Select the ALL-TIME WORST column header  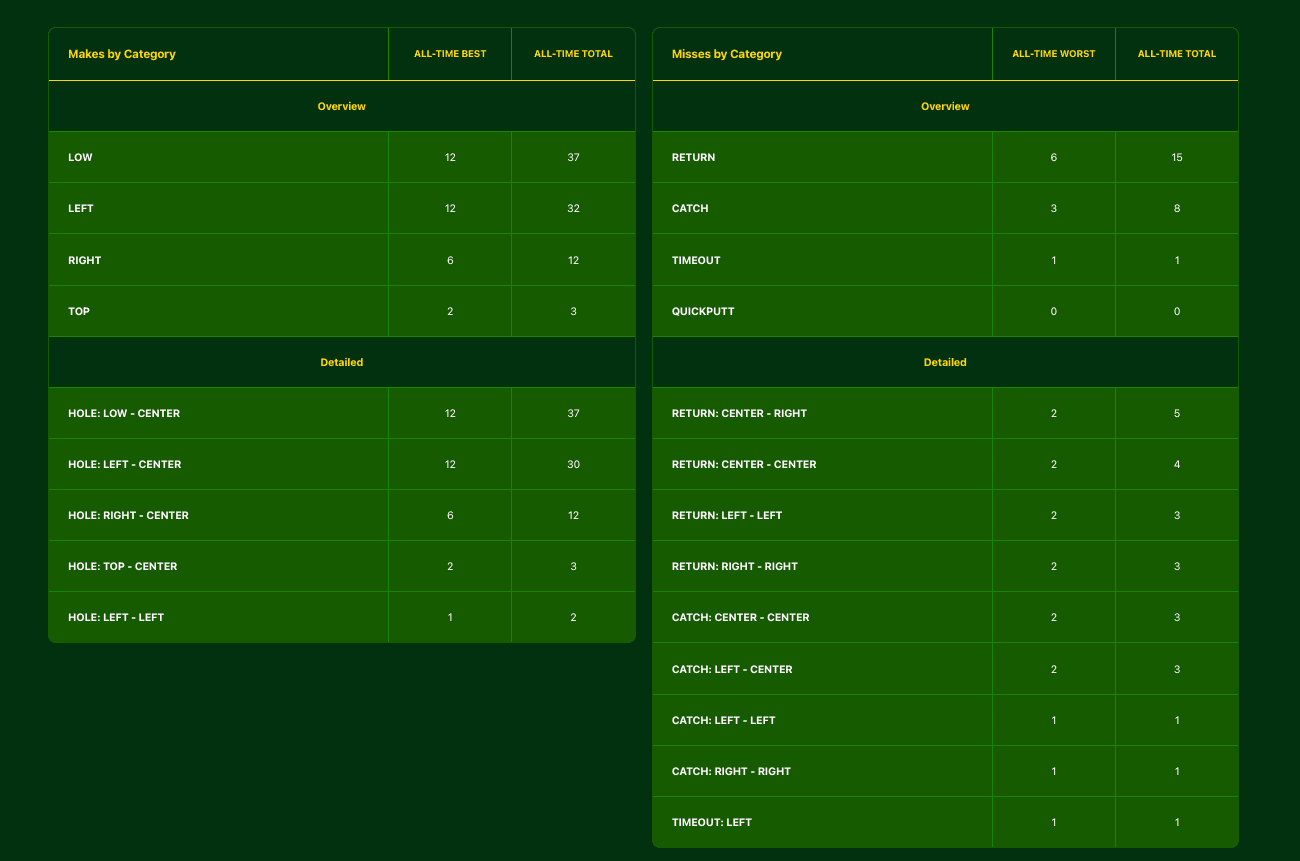click(1054, 54)
